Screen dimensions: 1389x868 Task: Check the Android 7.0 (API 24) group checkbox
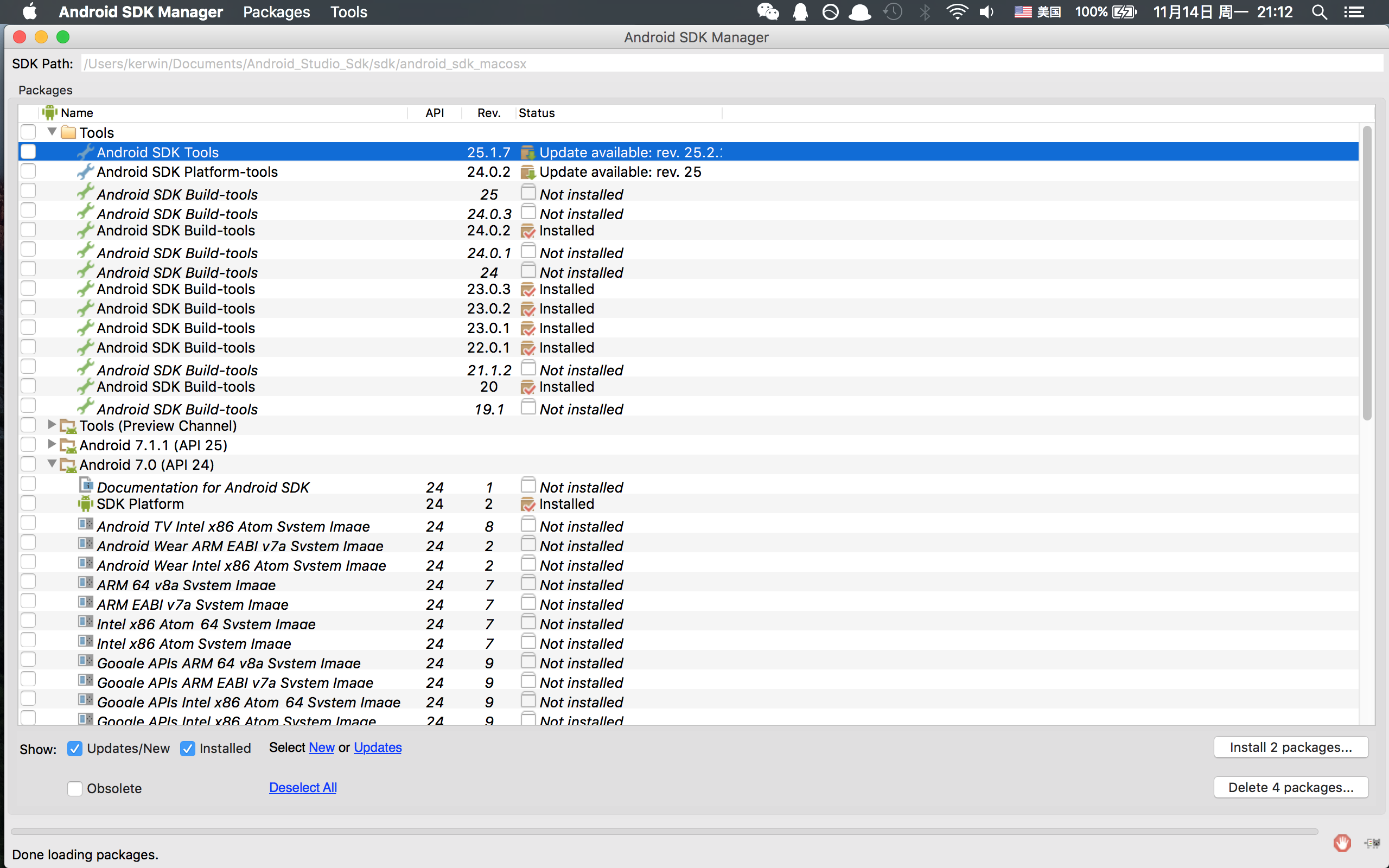[28, 464]
